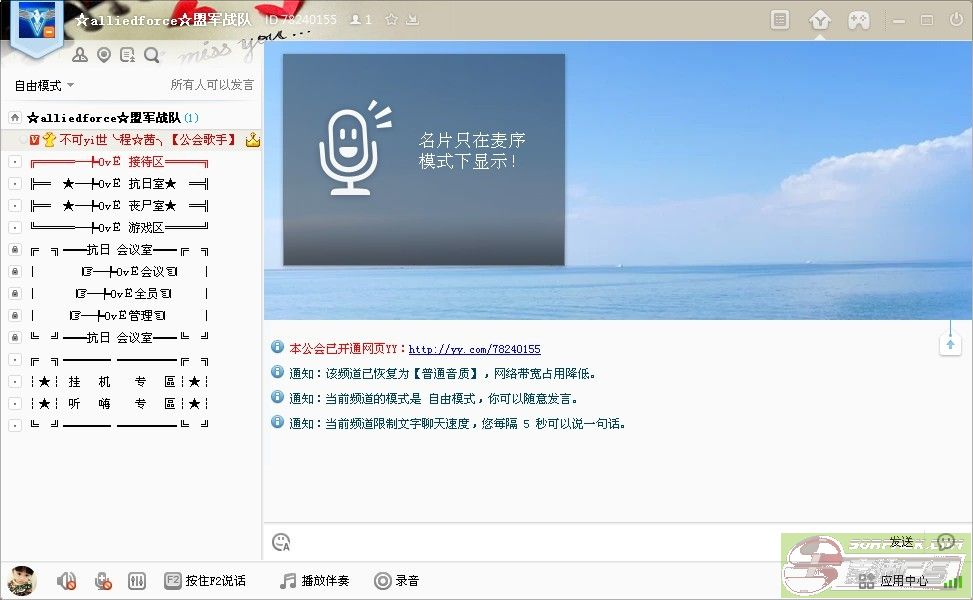
Task: Toggle the microphone mute button
Action: click(x=102, y=581)
